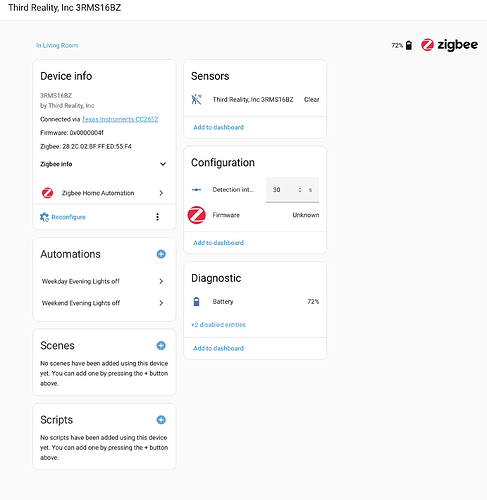
Task: Add a new automation with plus icon
Action: tap(161, 254)
